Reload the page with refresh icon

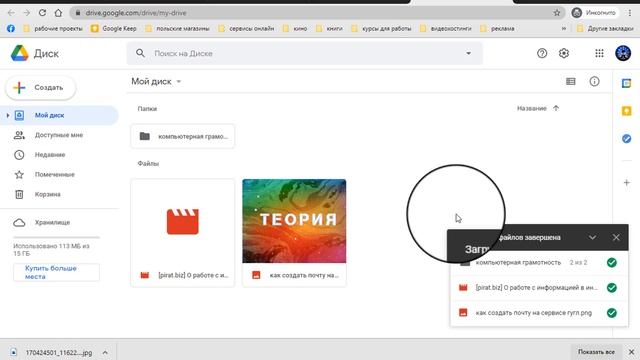click(42, 13)
